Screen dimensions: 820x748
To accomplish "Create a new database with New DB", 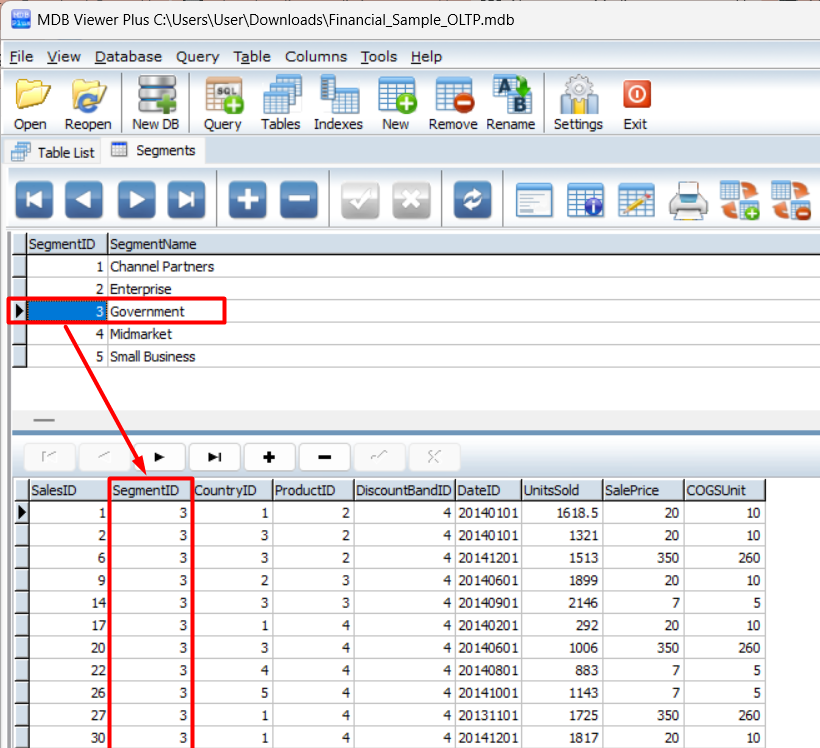I will pyautogui.click(x=156, y=103).
